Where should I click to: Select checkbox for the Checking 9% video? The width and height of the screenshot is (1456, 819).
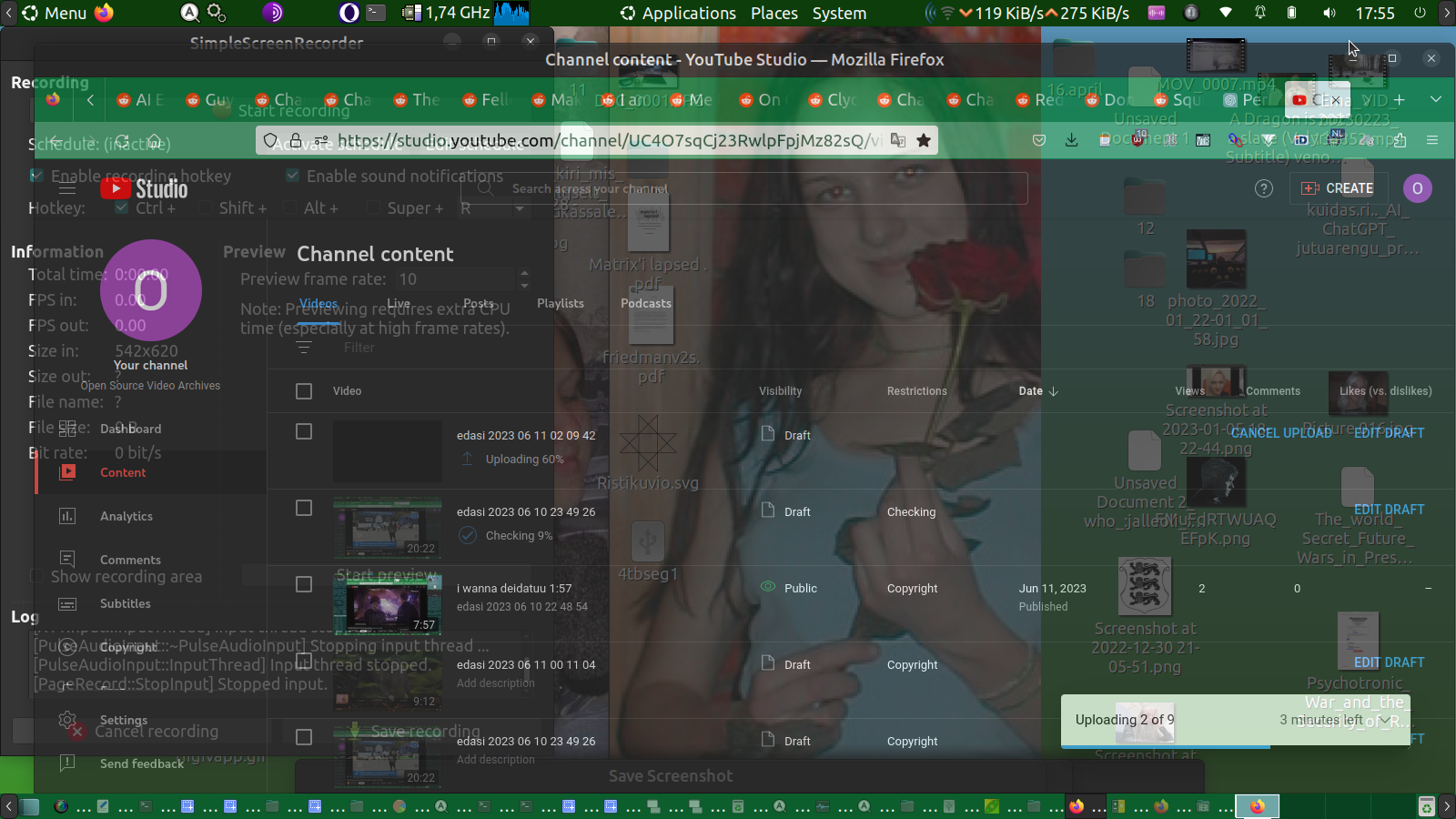[x=304, y=508]
